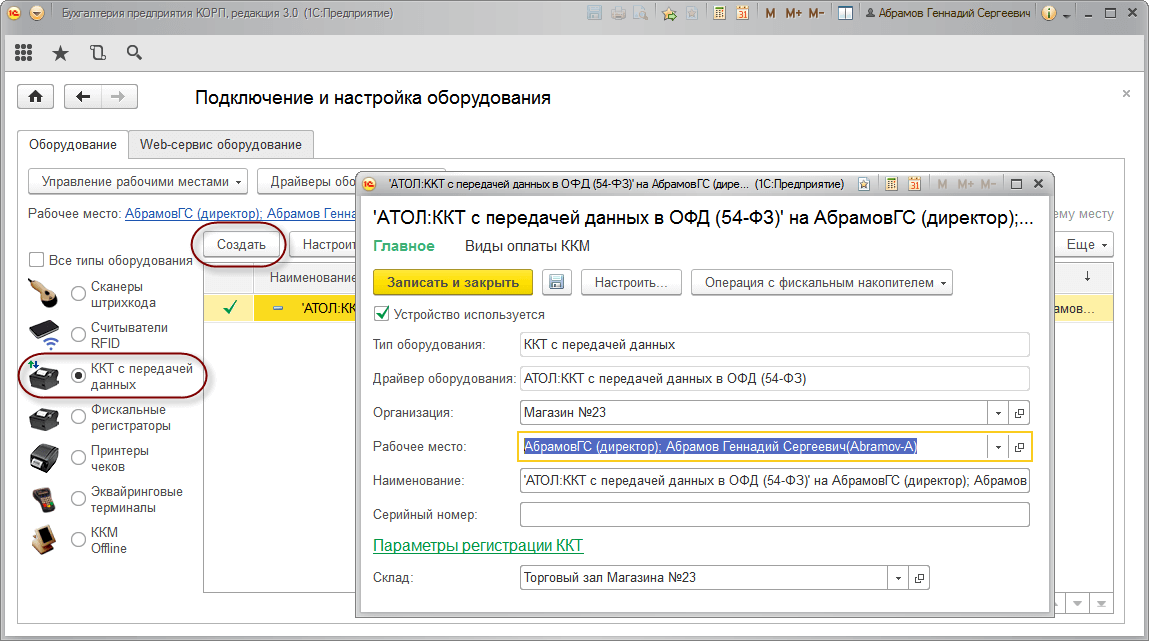Go to the home page icon
Viewport: 1149px width, 641px height.
coord(36,97)
